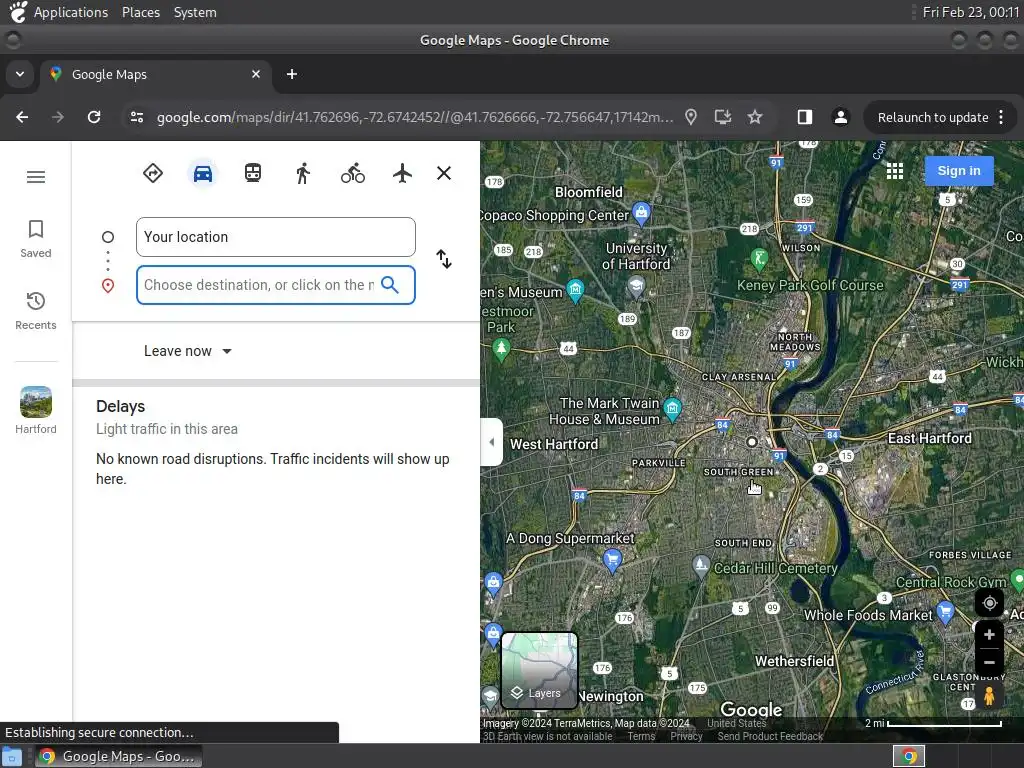Open Google apps grid

(x=895, y=171)
